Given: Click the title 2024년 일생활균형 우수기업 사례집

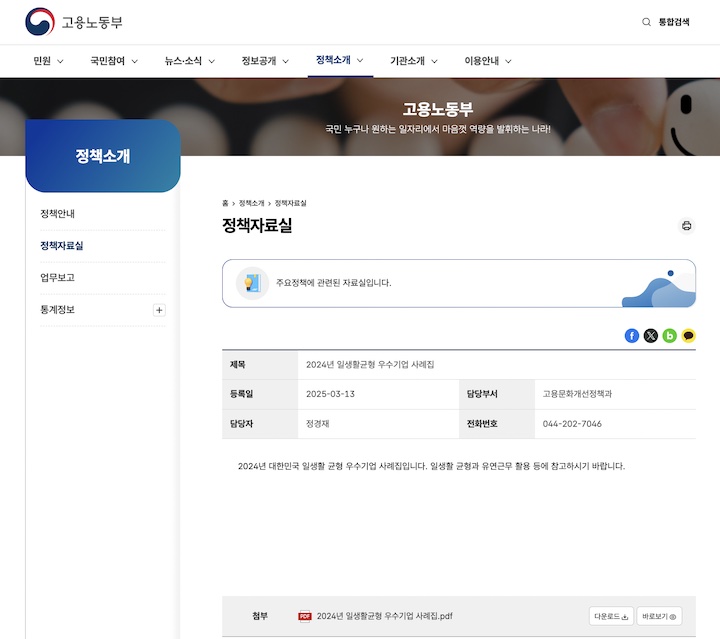Looking at the screenshot, I should [x=370, y=364].
